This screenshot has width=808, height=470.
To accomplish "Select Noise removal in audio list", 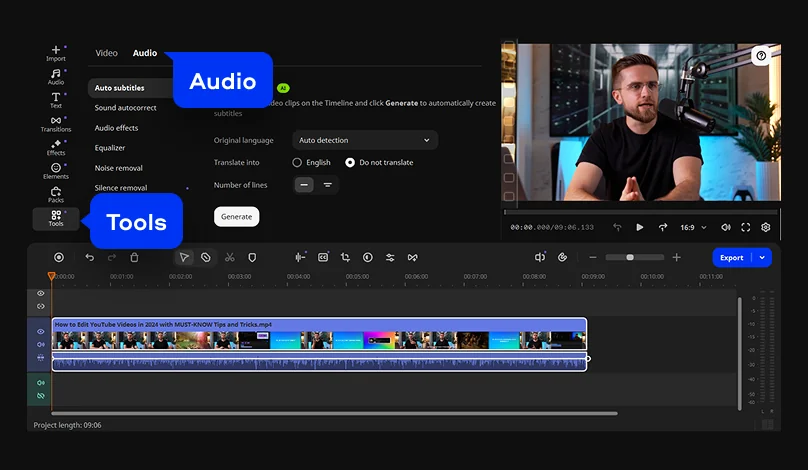I will point(118,168).
